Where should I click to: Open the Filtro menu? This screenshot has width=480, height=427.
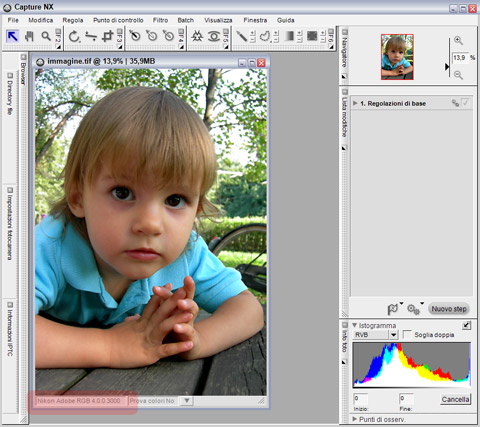point(160,20)
